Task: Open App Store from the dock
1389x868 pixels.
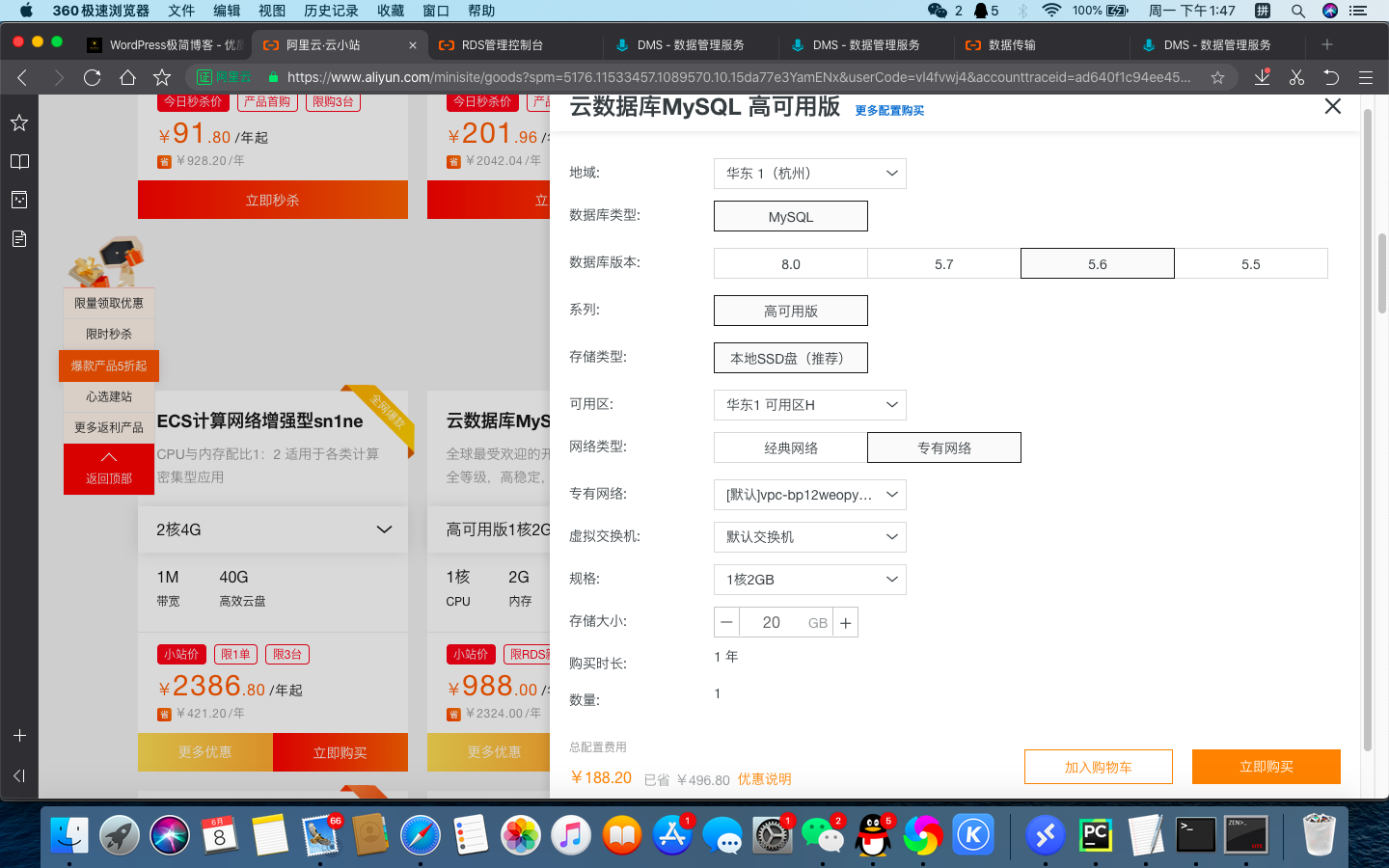Action: (x=671, y=835)
